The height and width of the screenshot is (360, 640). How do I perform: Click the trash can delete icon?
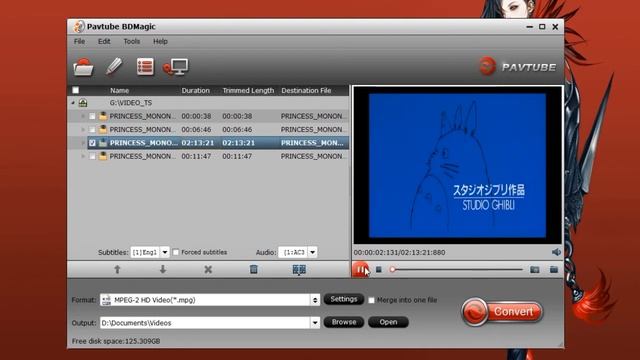coord(253,269)
